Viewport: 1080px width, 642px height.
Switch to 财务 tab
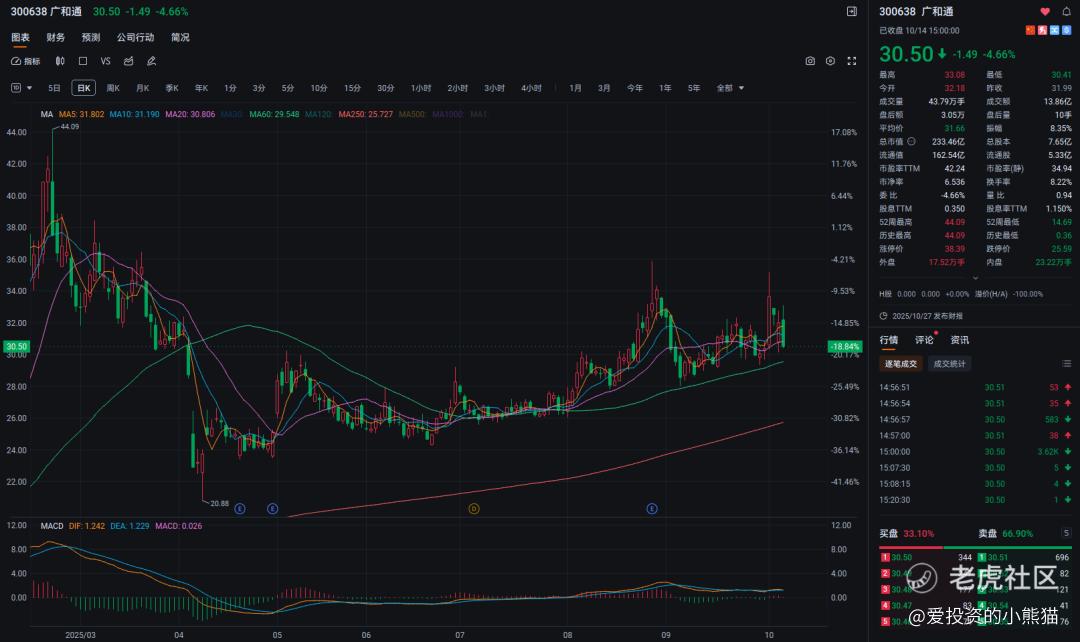click(55, 37)
